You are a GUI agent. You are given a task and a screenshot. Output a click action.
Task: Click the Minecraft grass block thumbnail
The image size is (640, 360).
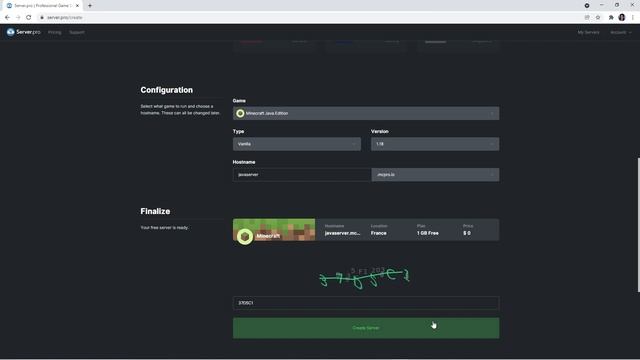[x=274, y=230]
